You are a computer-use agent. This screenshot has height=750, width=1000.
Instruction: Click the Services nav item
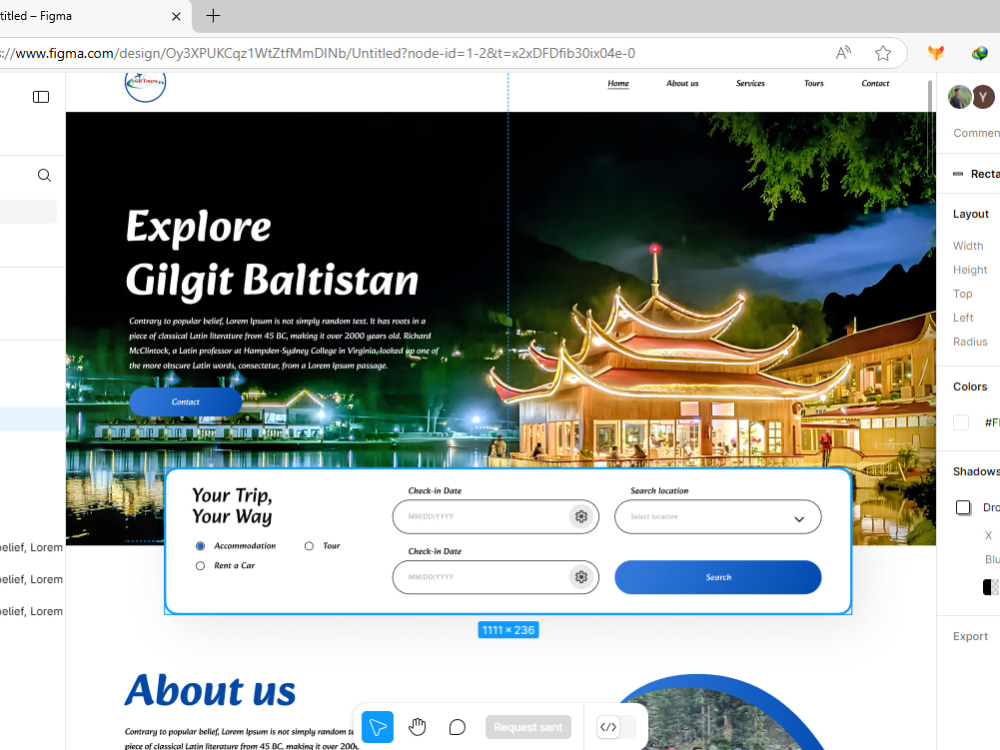click(750, 84)
